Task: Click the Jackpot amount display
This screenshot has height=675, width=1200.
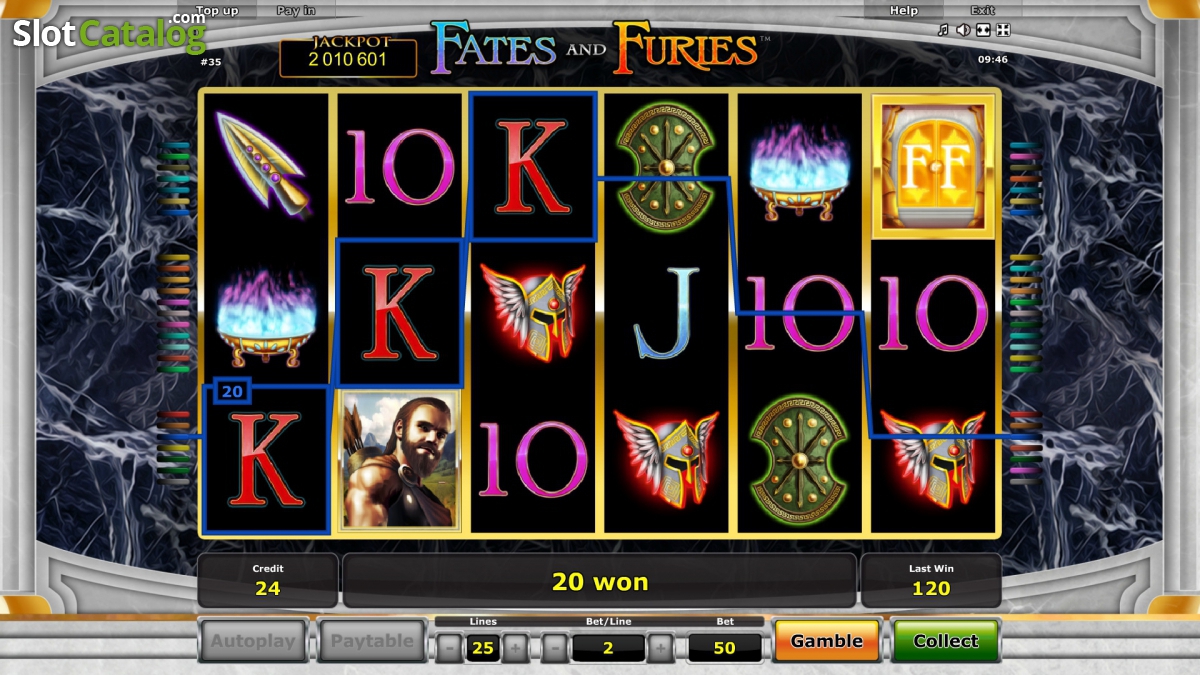Action: click(348, 58)
